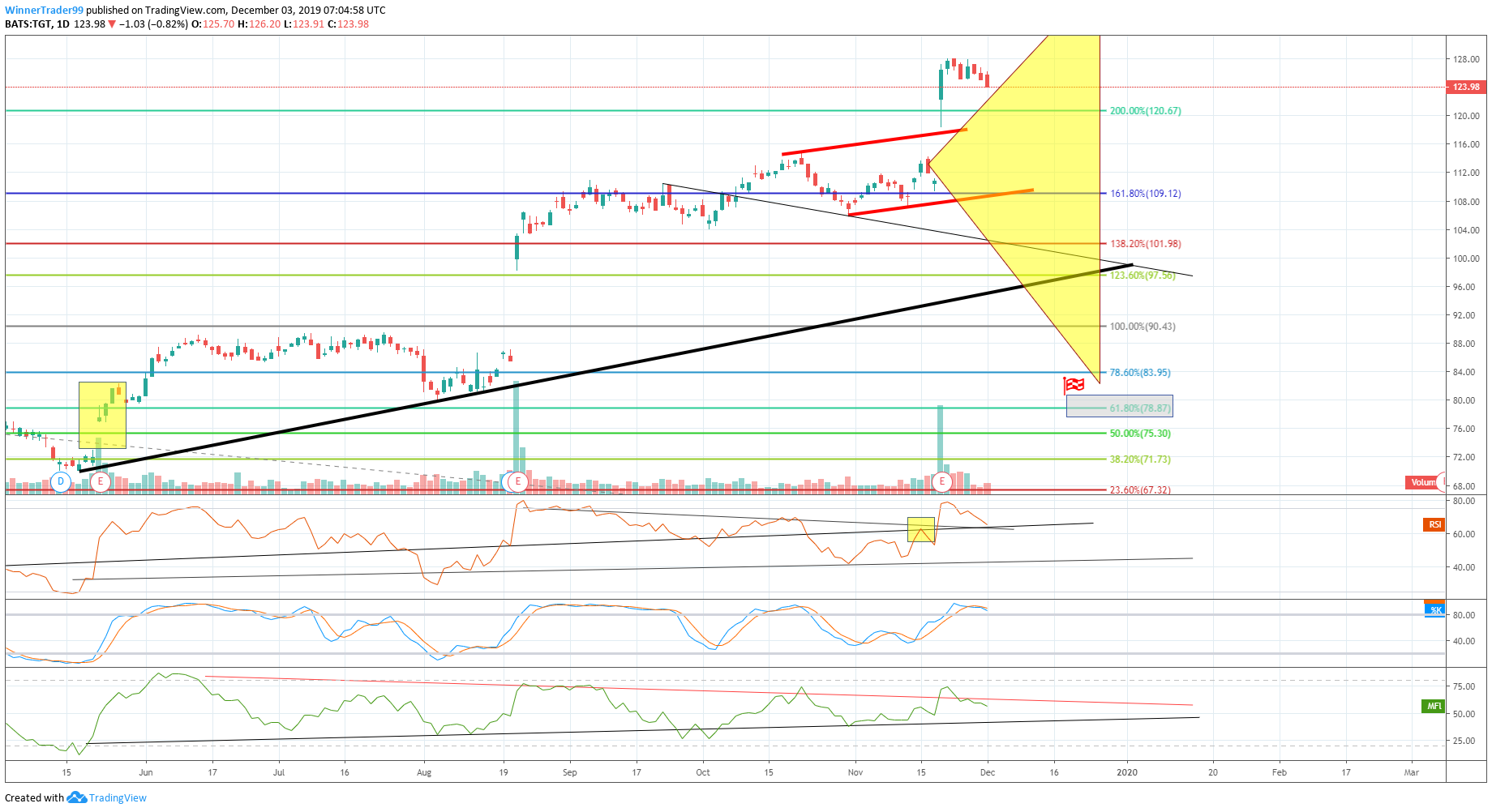Click the Aug label on time axis
This screenshot has height=812, width=1492.
[424, 772]
